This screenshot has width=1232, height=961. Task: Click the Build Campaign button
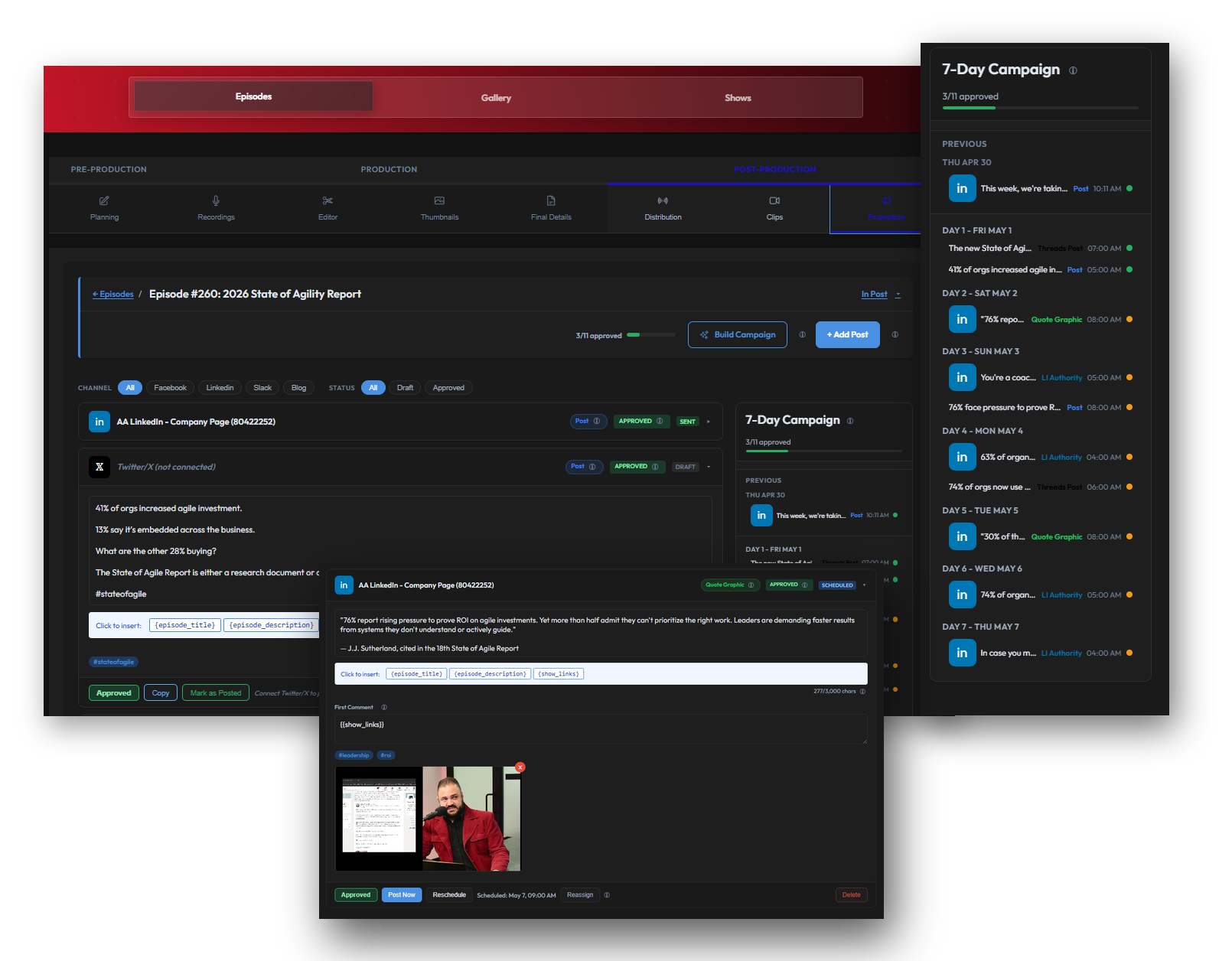point(738,334)
